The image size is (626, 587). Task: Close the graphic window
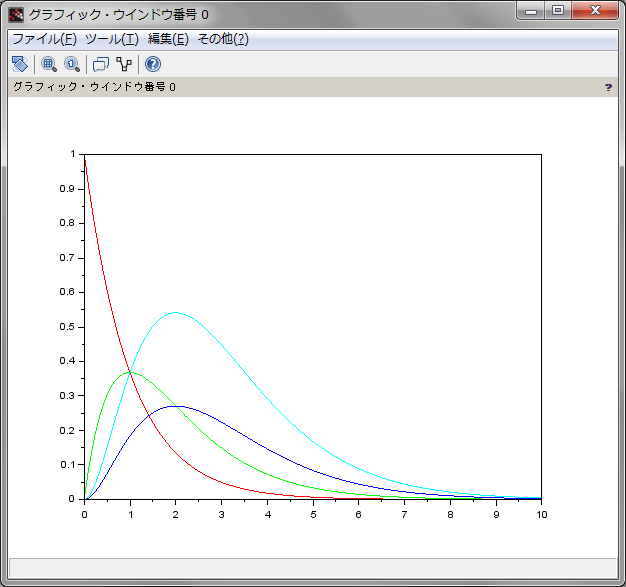pyautogui.click(x=596, y=11)
